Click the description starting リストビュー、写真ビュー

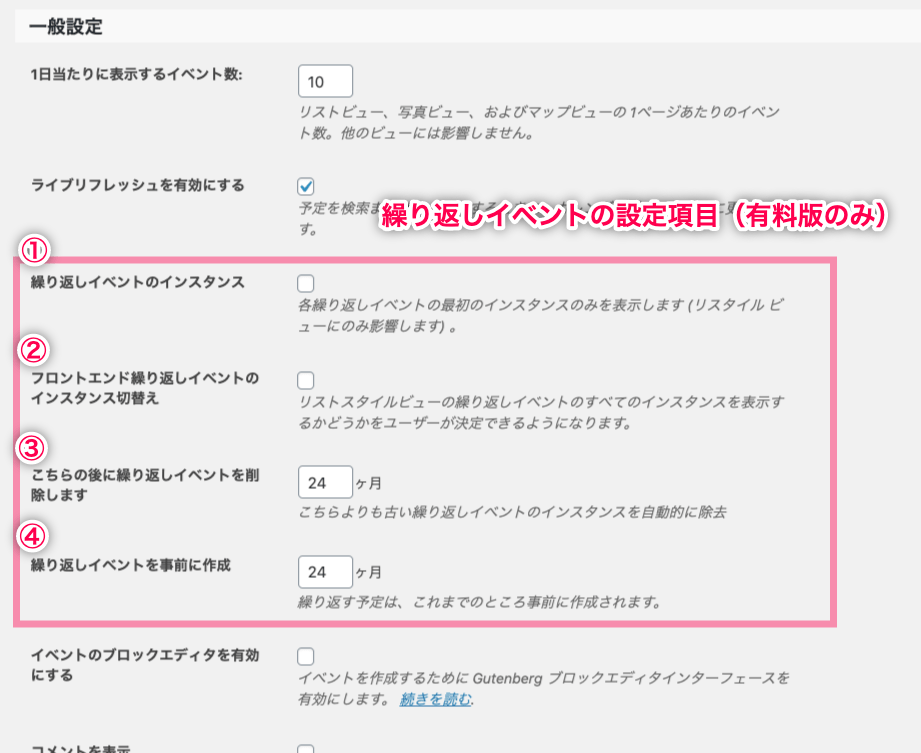pos(539,123)
